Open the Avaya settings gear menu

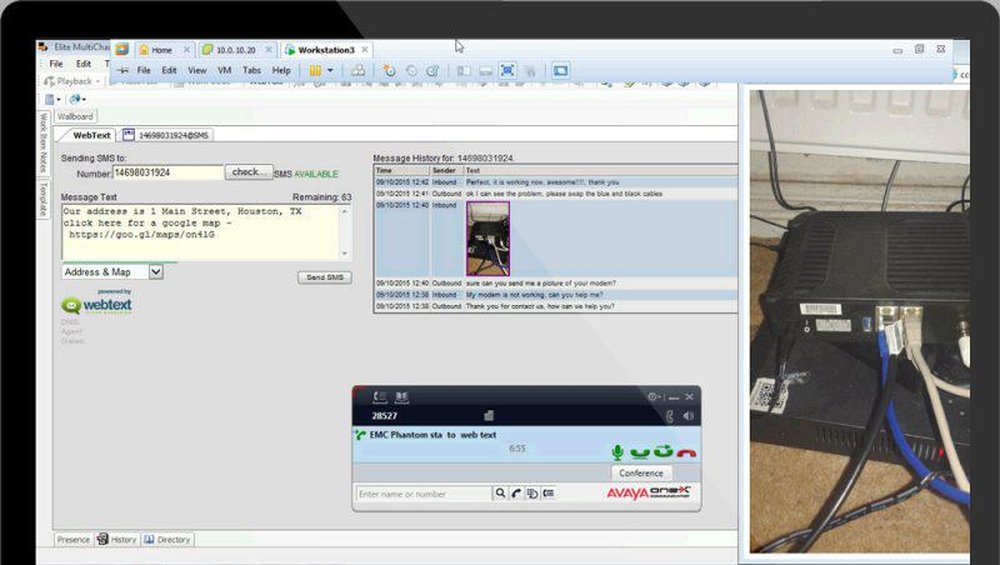[x=654, y=397]
